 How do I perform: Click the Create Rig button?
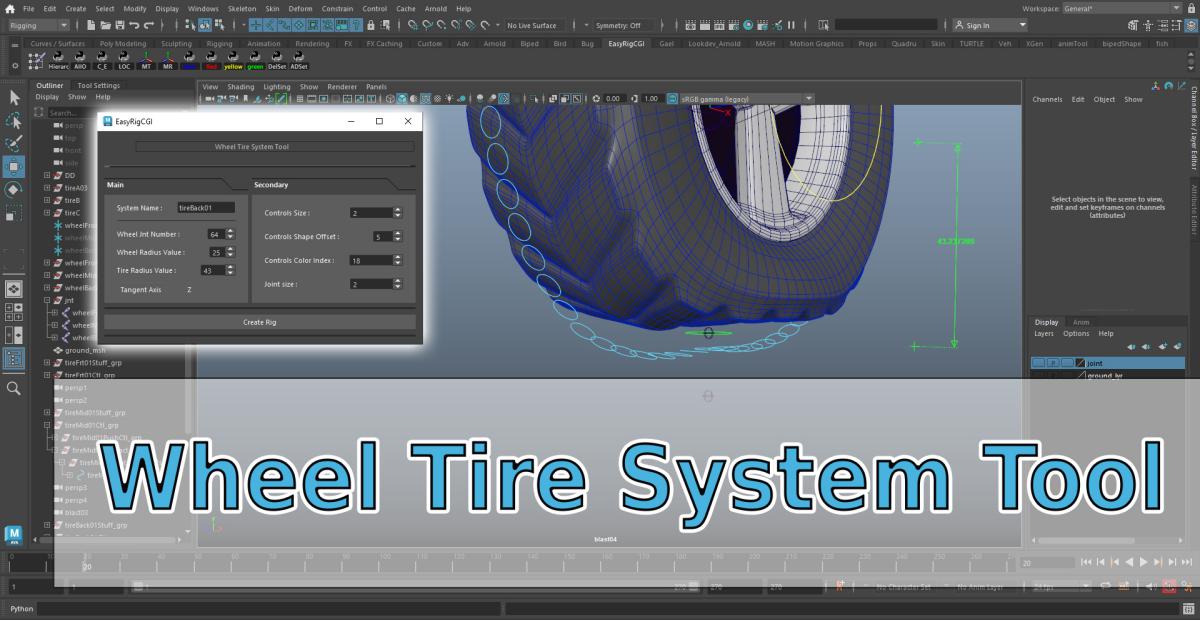click(x=259, y=322)
